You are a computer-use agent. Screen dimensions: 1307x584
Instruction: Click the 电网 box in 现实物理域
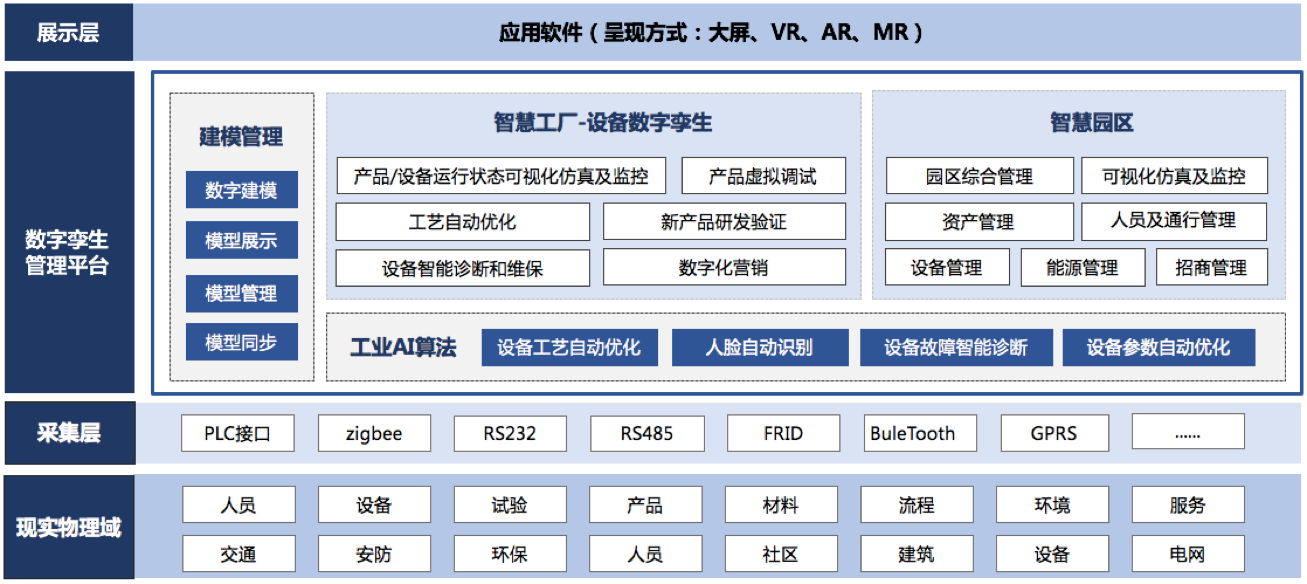pyautogui.click(x=1188, y=554)
